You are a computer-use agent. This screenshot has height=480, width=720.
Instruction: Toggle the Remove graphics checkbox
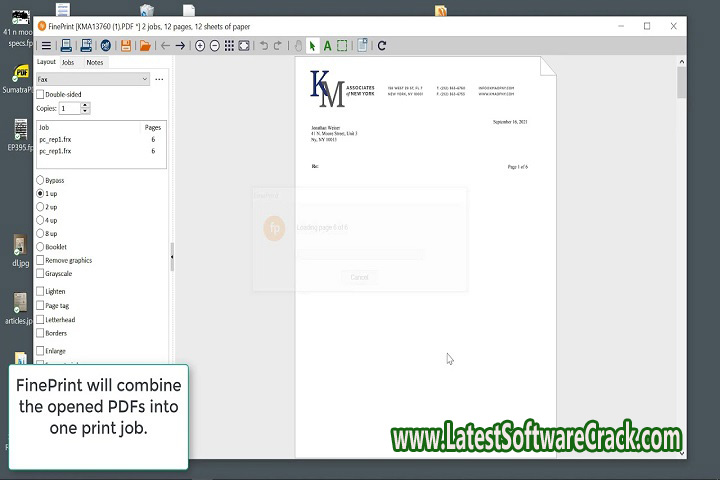41,260
